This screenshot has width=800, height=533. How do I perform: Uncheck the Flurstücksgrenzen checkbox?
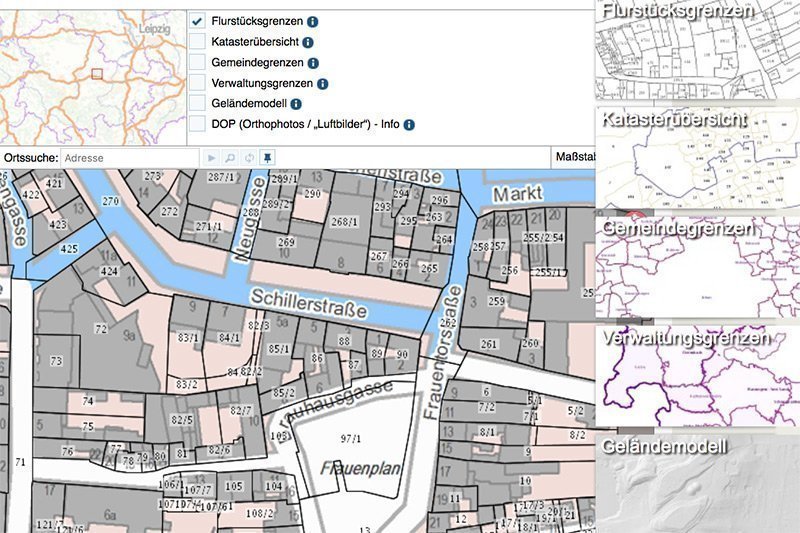[x=198, y=21]
